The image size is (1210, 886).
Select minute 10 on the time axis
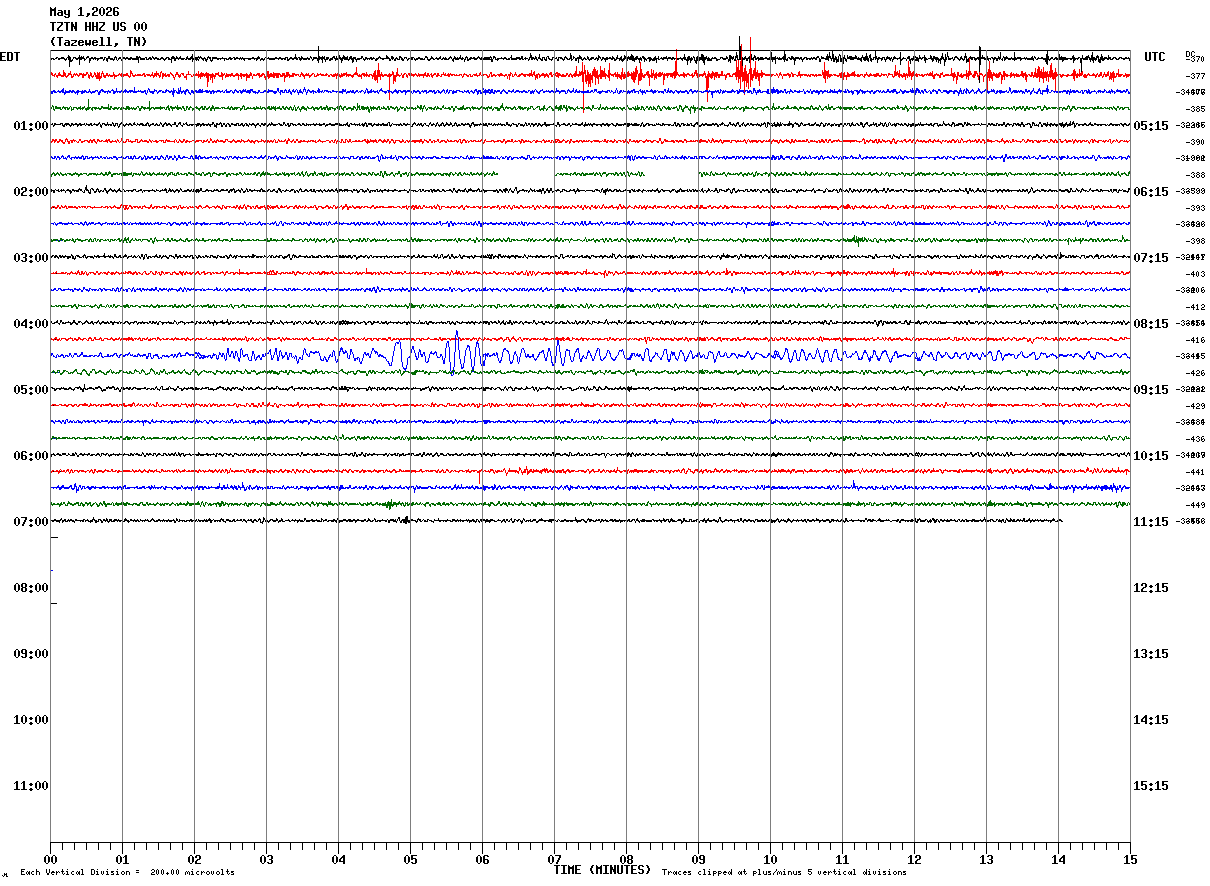coord(770,859)
